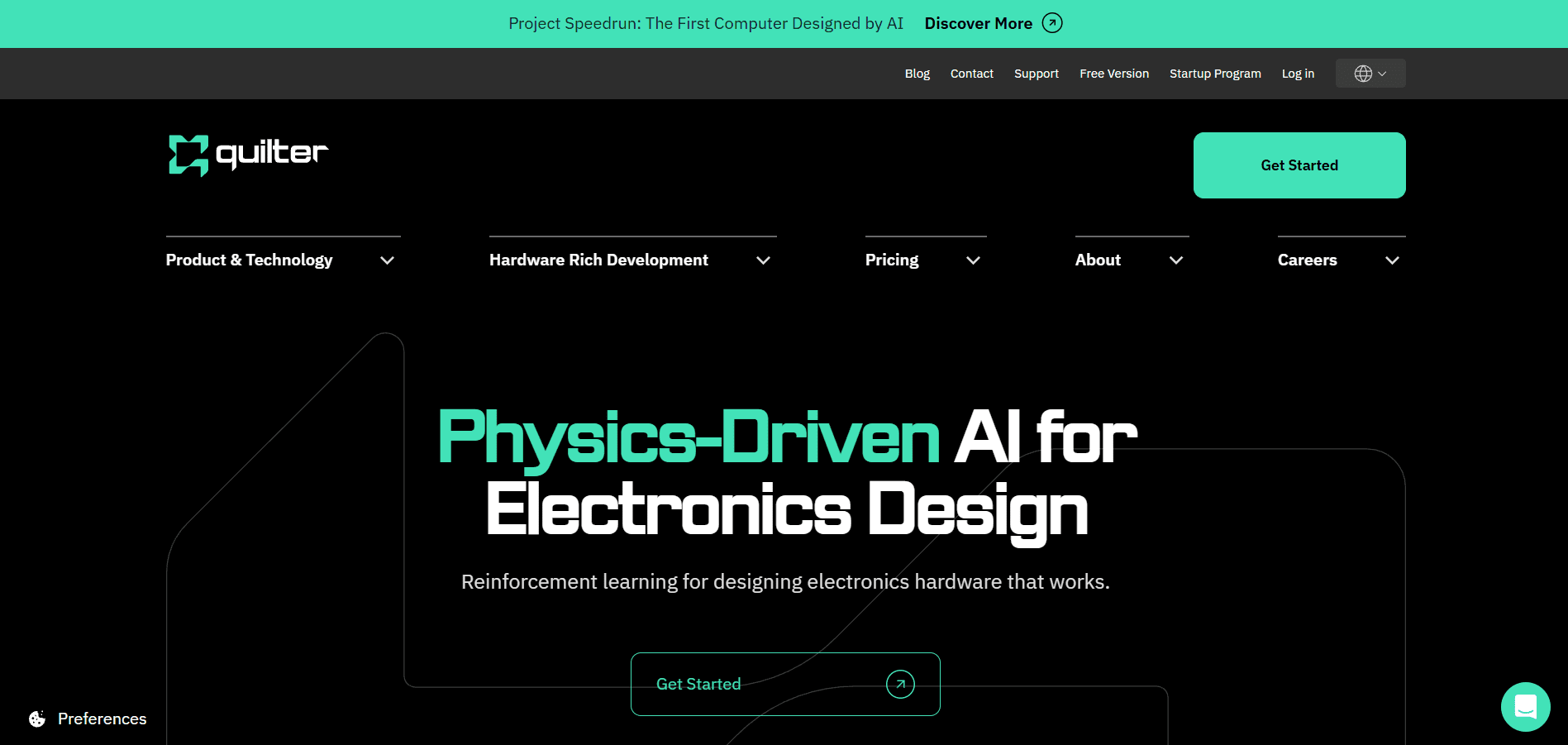Image resolution: width=1568 pixels, height=745 pixels.
Task: Visit the Startup Program page
Action: click(x=1214, y=74)
